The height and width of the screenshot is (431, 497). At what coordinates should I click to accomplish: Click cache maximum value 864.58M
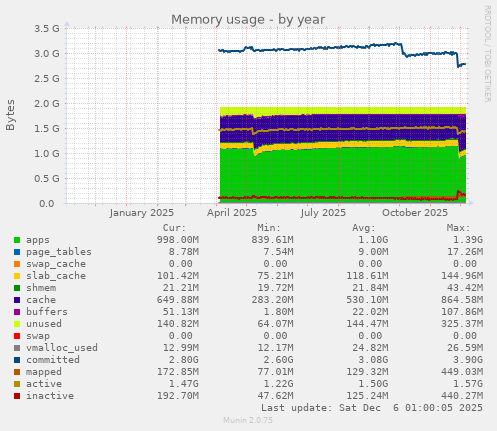tap(462, 300)
